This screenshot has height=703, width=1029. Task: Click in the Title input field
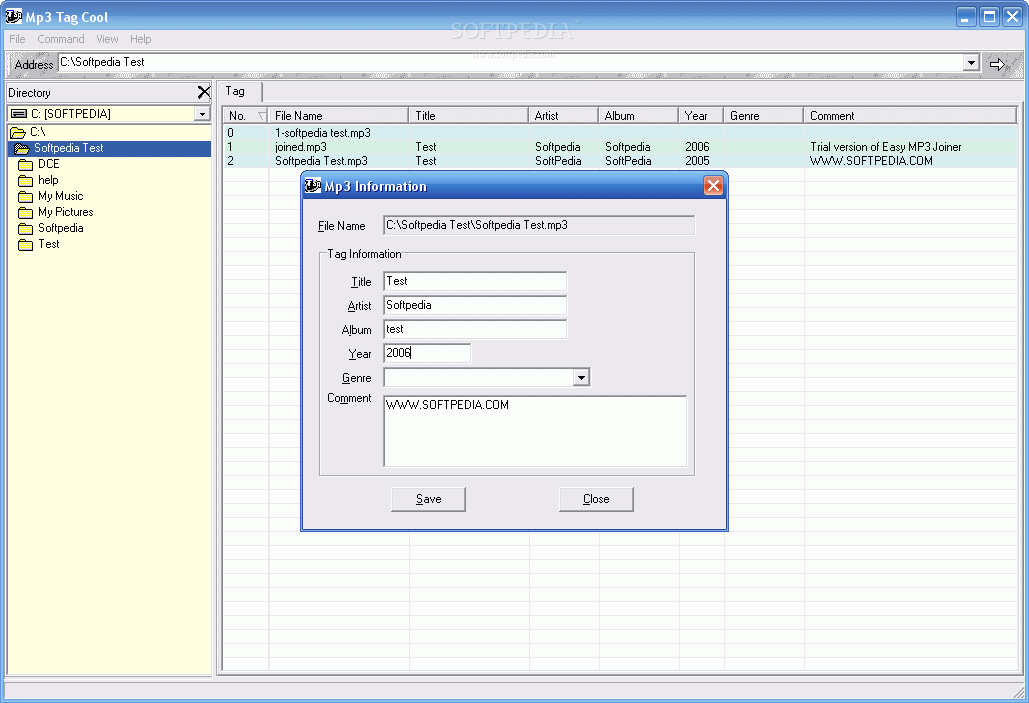474,281
